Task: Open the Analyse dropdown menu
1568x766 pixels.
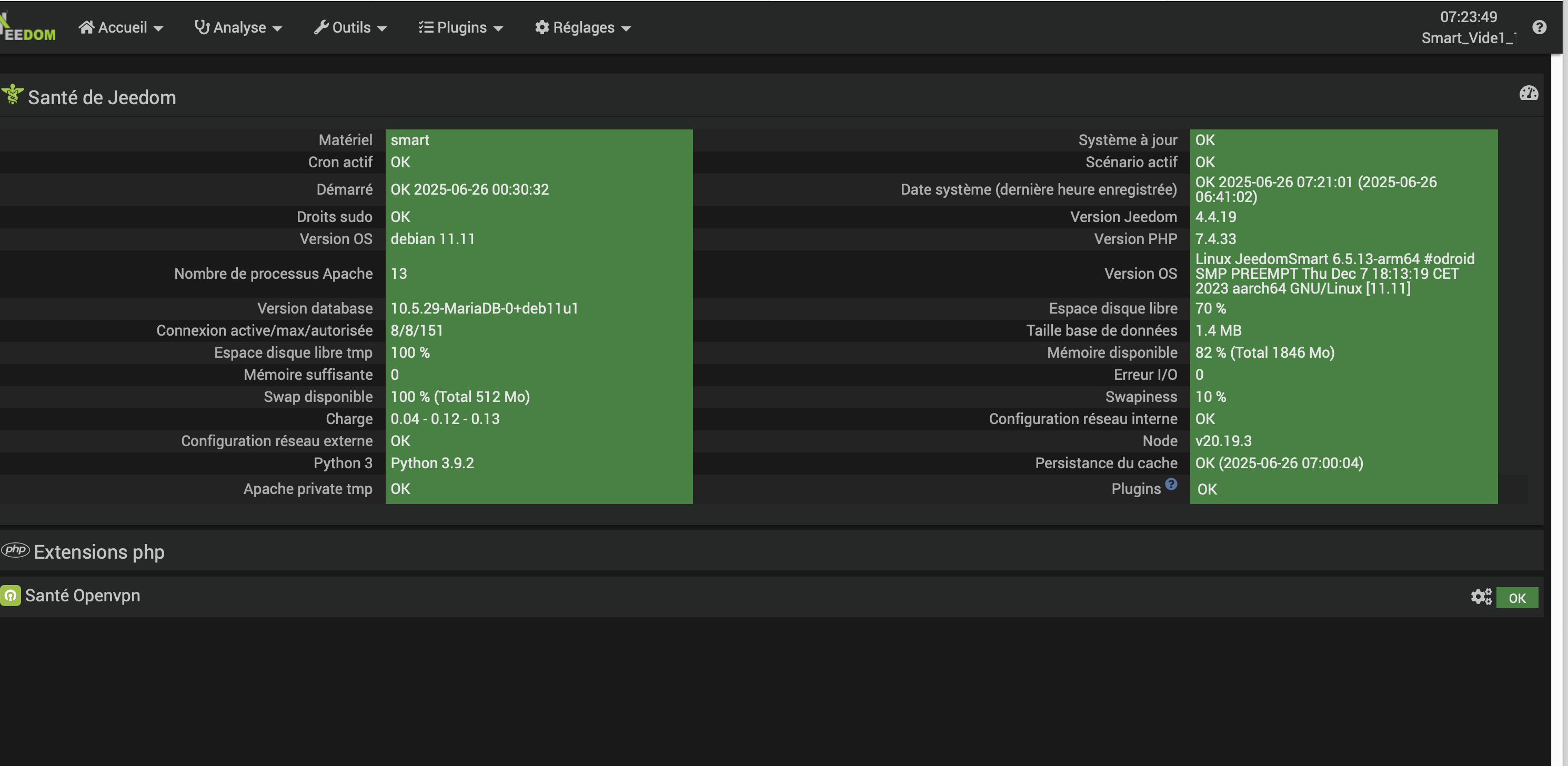Action: [x=238, y=27]
